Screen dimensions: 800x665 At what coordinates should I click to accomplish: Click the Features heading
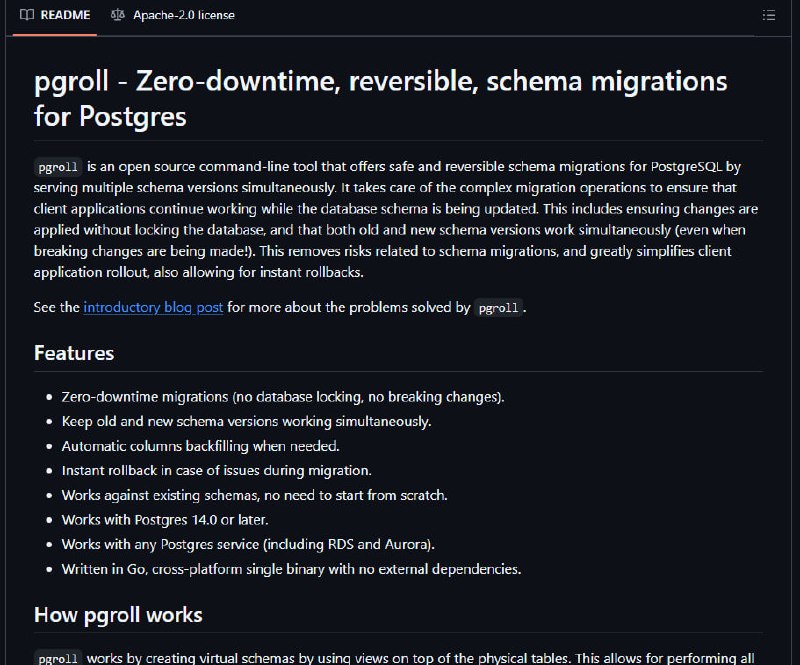(x=74, y=353)
